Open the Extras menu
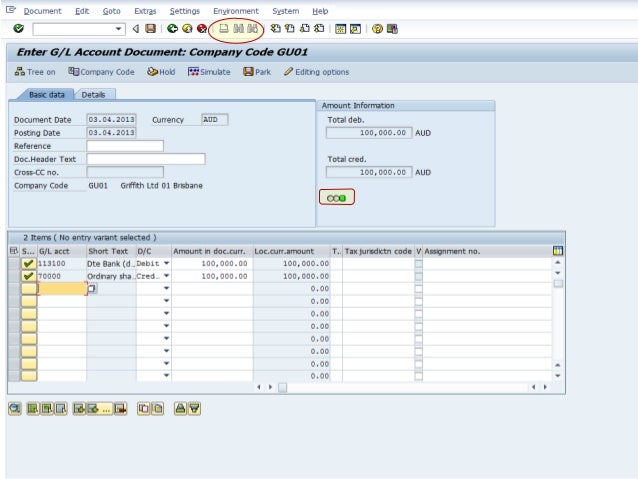This screenshot has width=638, height=479. 145,11
